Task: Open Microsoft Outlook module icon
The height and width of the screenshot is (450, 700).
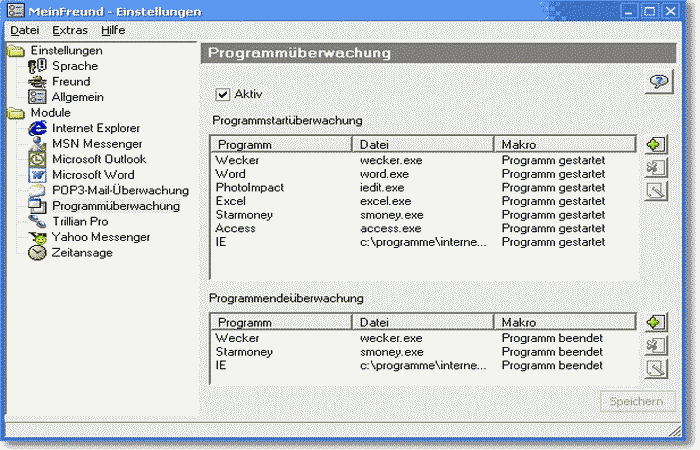Action: click(x=37, y=159)
